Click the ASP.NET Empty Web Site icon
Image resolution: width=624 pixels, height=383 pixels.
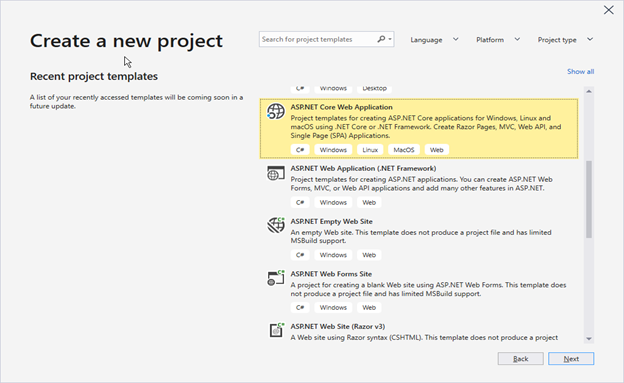(x=276, y=225)
